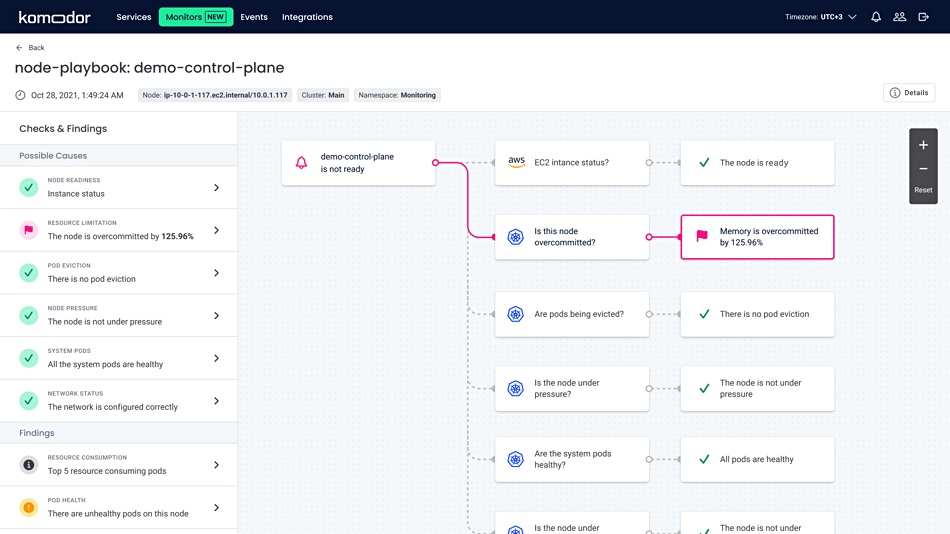Image resolution: width=950 pixels, height=534 pixels.
Task: Click the clock icon near the date
Action: [21, 95]
